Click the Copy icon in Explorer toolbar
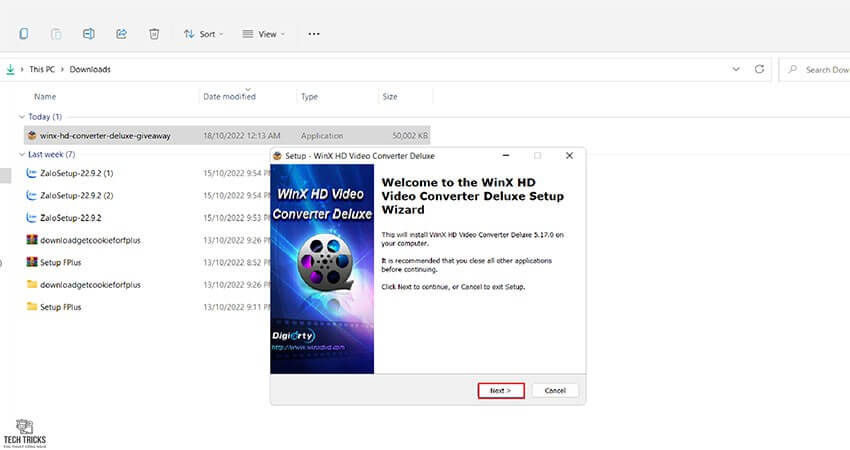The height and width of the screenshot is (450, 850). click(x=24, y=34)
